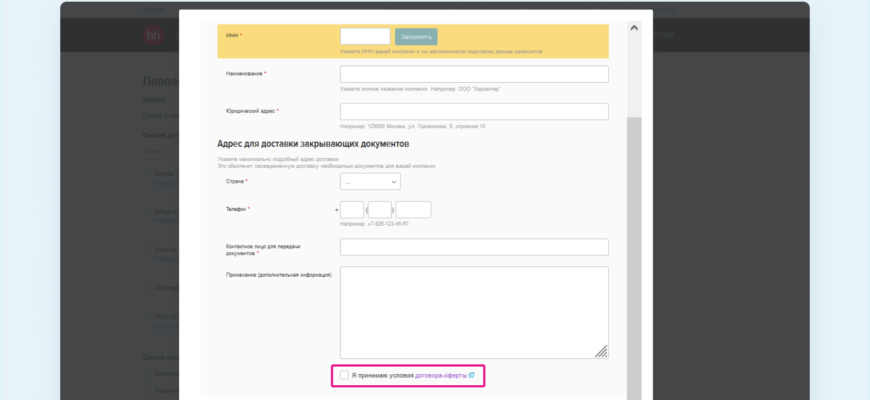Focus the Юридический адрес input
Image resolution: width=870 pixels, height=400 pixels.
tap(474, 112)
